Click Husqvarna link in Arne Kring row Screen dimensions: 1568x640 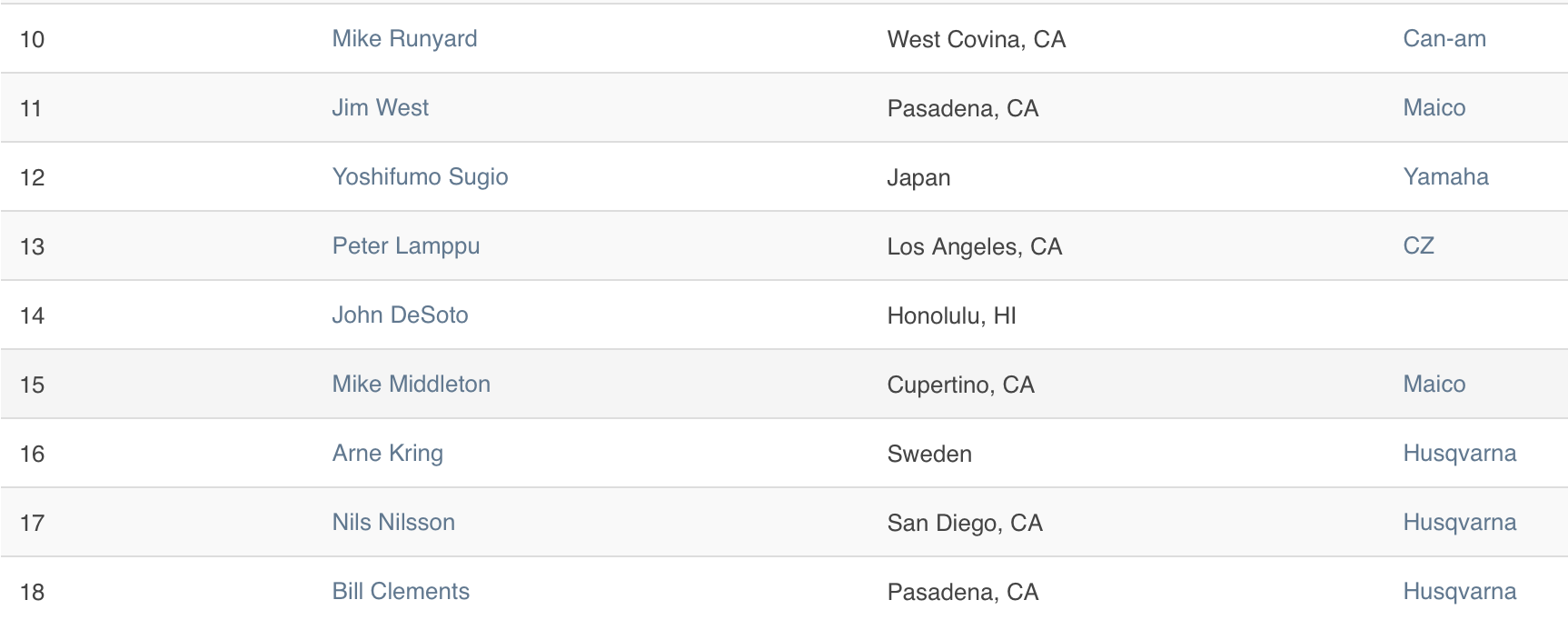(1459, 454)
